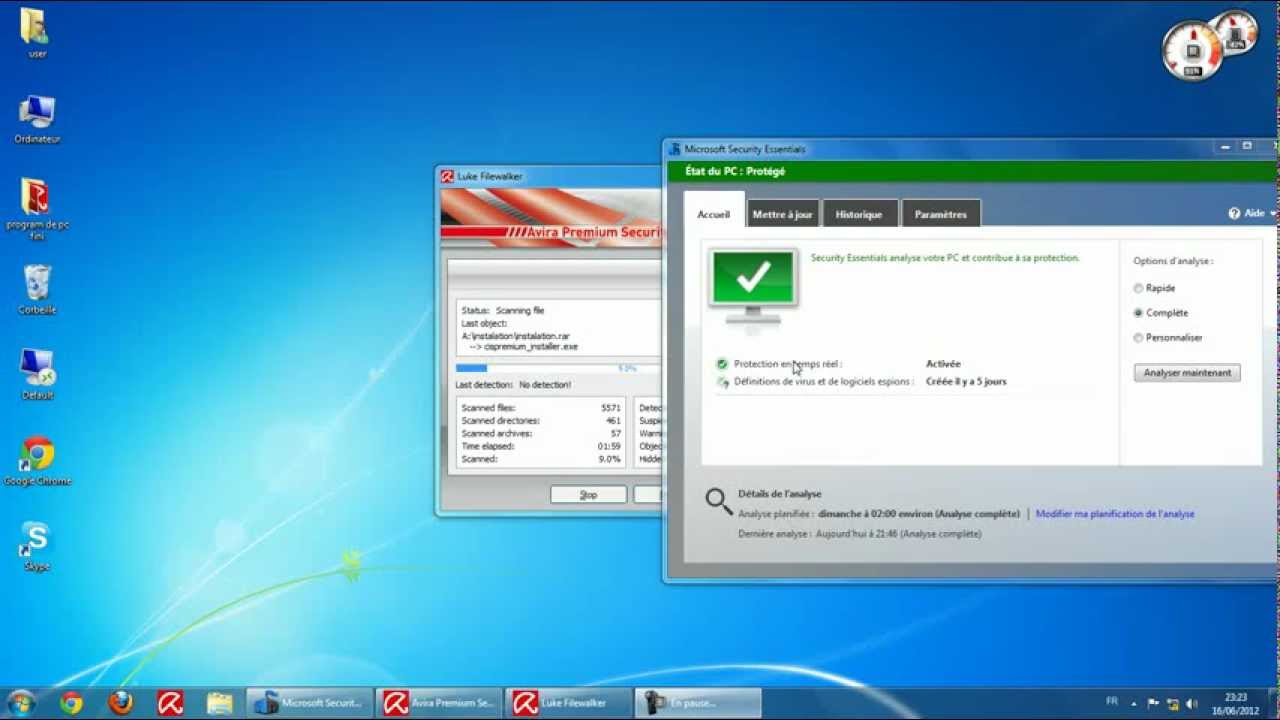Click the 'Créée il y a 5 jours' text
The image size is (1280, 720).
pyautogui.click(x=966, y=382)
